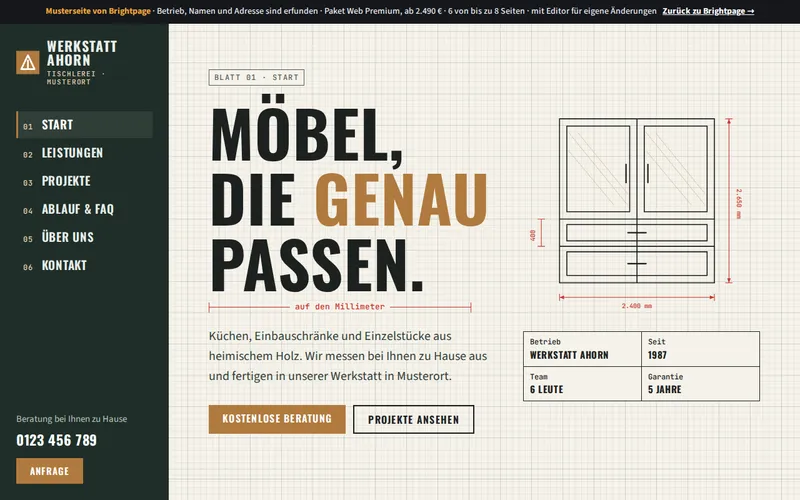
Task: Open Projekte in the sidebar menu
Action: (85, 181)
